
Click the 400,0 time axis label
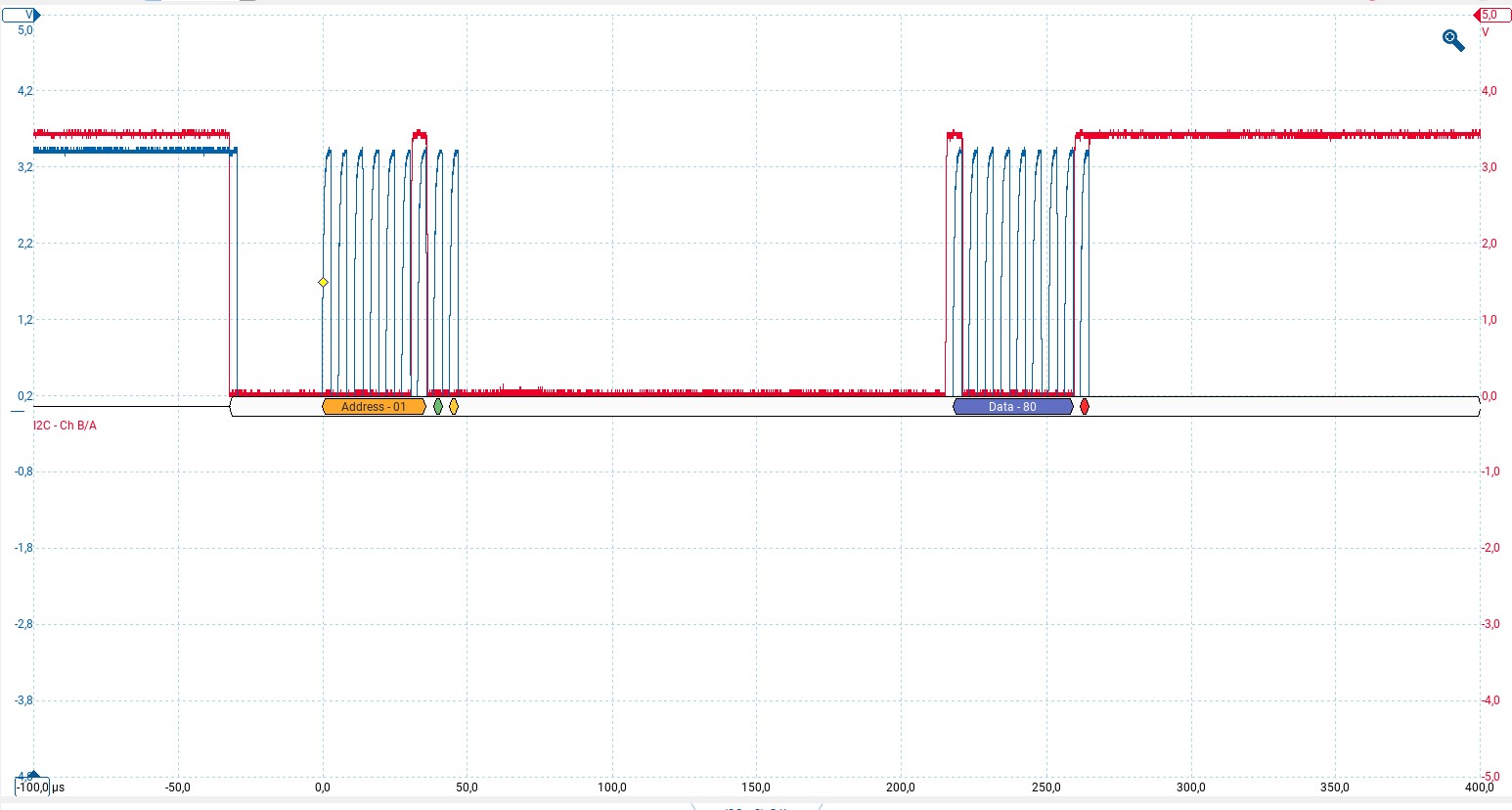tap(1479, 787)
